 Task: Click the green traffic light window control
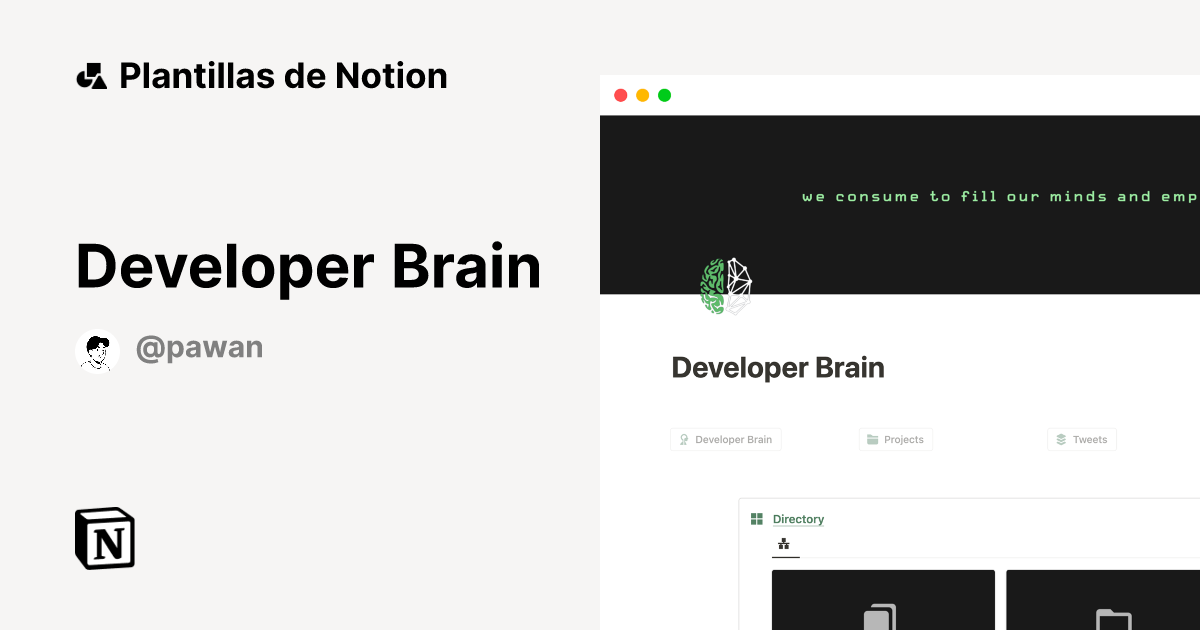click(663, 95)
